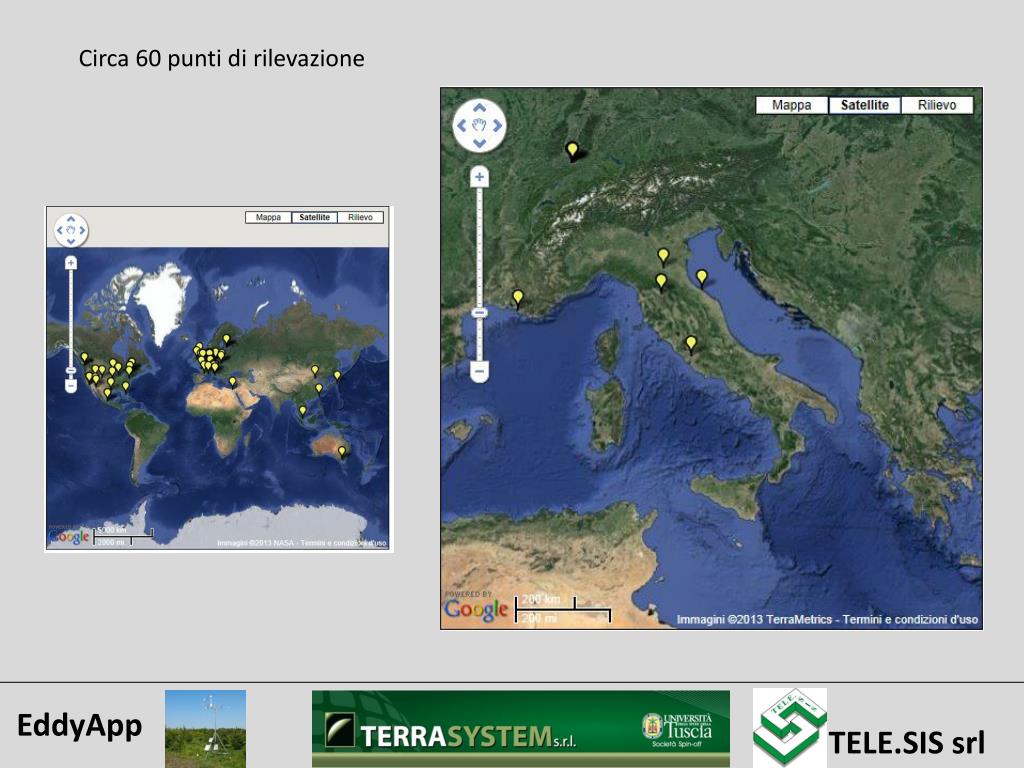Select the marker north of the Alps

pos(572,151)
